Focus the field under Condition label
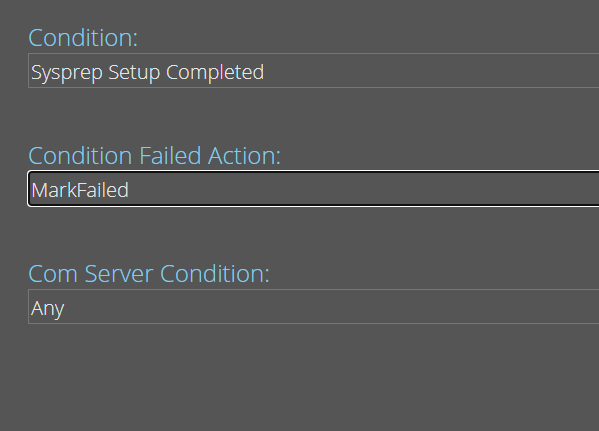Screen dimensions: 599x431 click(x=314, y=71)
